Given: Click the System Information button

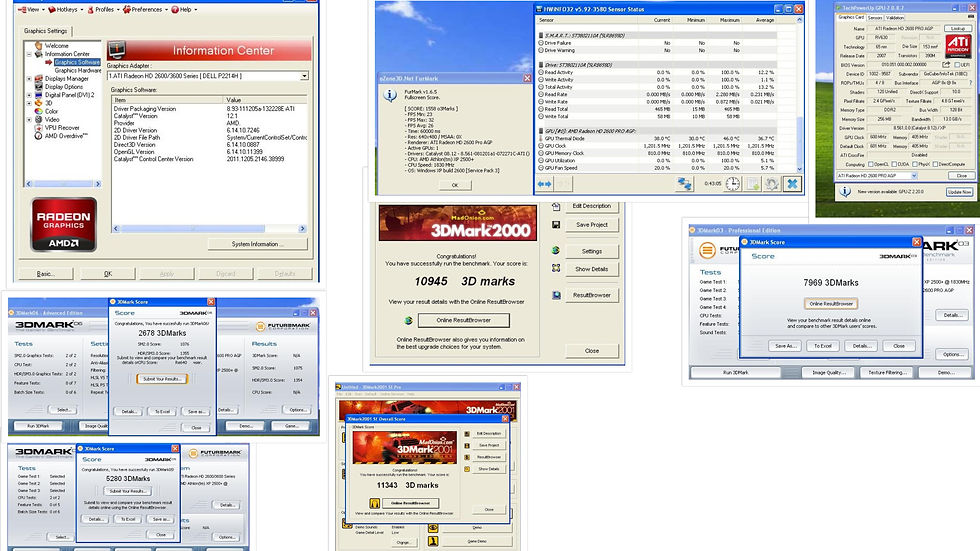Looking at the screenshot, I should click(x=258, y=244).
